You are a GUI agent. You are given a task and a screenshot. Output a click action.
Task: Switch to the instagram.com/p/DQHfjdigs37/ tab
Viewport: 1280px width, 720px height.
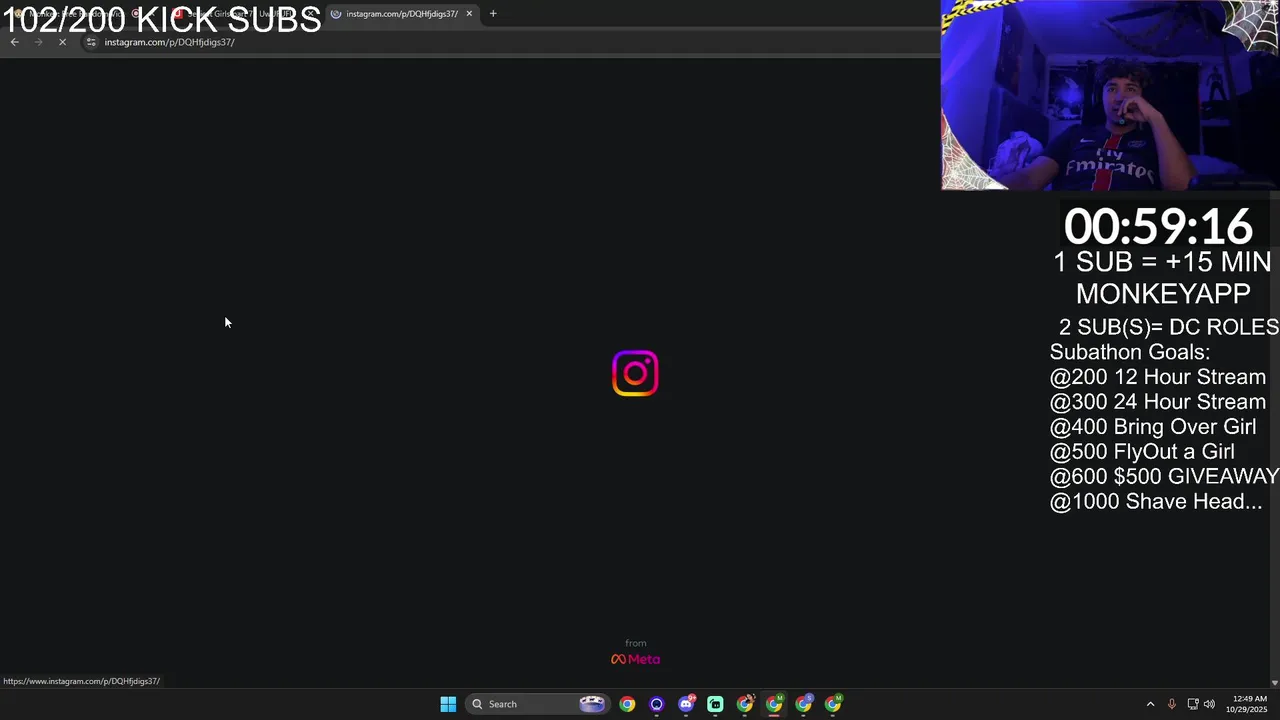coord(400,14)
